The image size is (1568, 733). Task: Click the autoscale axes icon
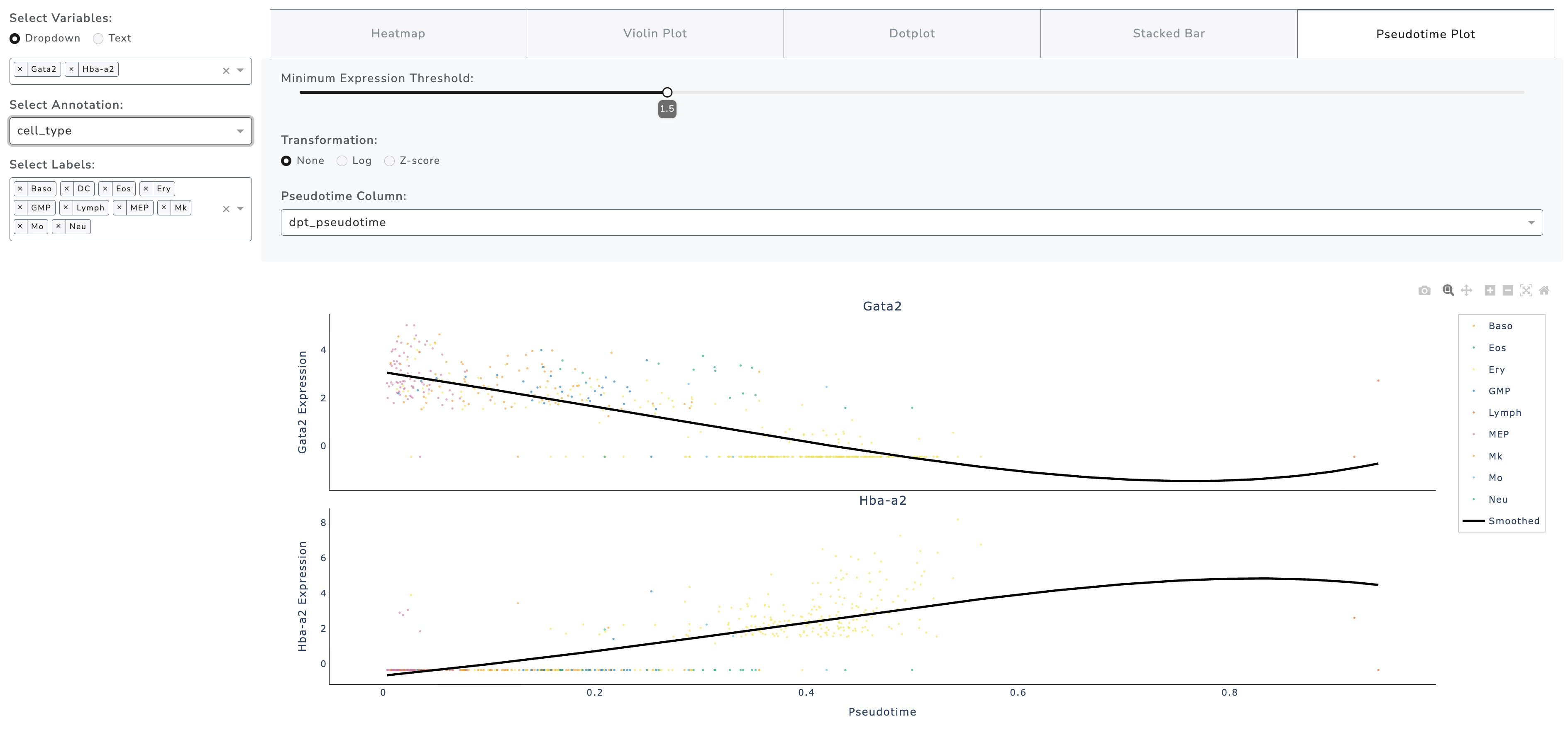click(x=1525, y=291)
